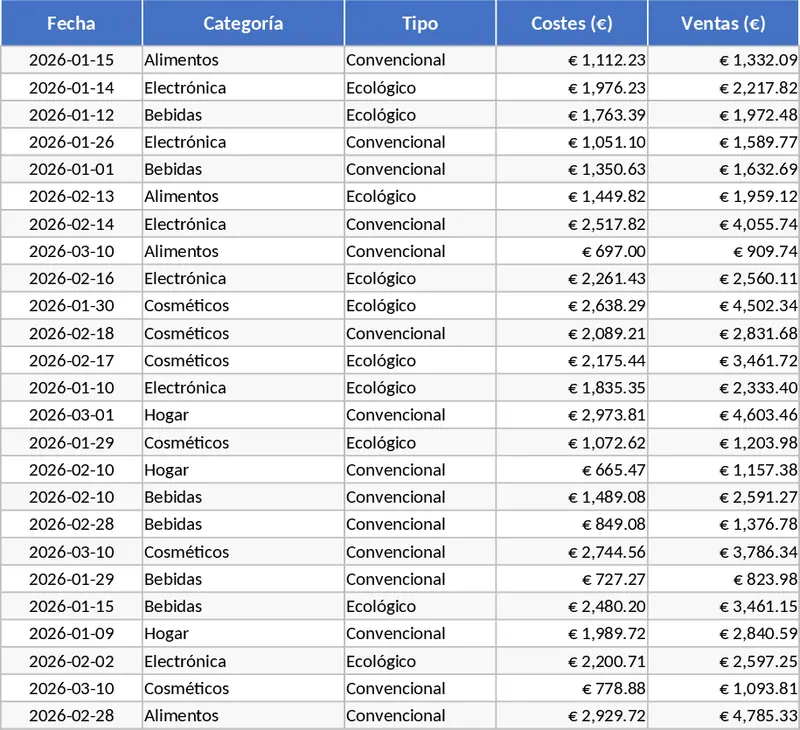Image resolution: width=800 pixels, height=730 pixels.
Task: Click Bebidas in the 2026-01-12 row
Action: click(x=173, y=115)
